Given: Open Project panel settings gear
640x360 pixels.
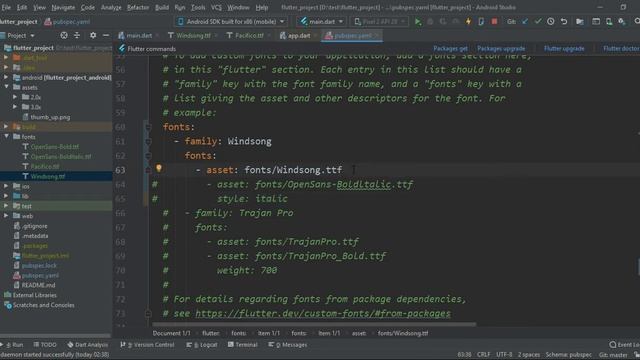Looking at the screenshot, I should (93, 36).
